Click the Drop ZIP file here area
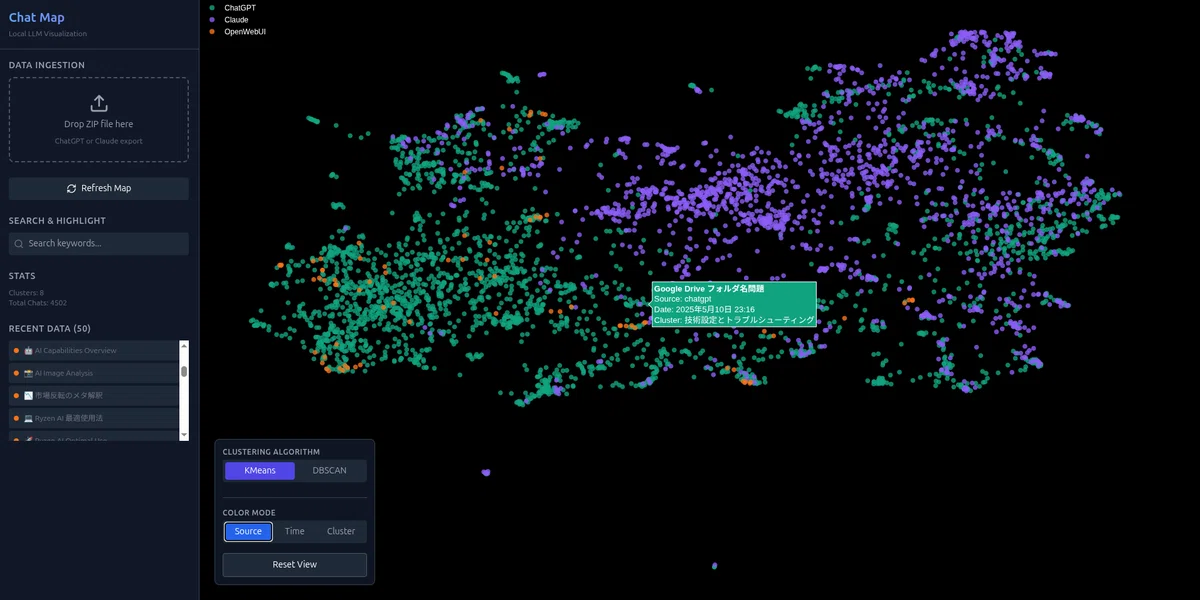The height and width of the screenshot is (600, 1200). (x=99, y=120)
